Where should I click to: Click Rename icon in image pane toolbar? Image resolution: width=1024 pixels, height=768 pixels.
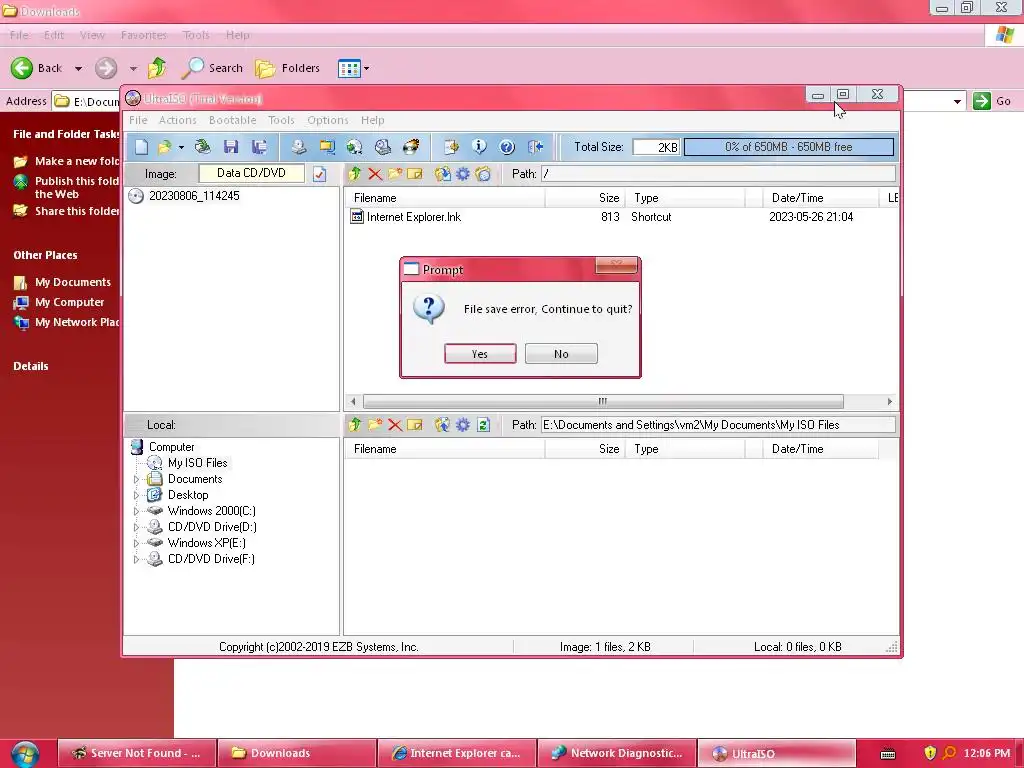415,174
